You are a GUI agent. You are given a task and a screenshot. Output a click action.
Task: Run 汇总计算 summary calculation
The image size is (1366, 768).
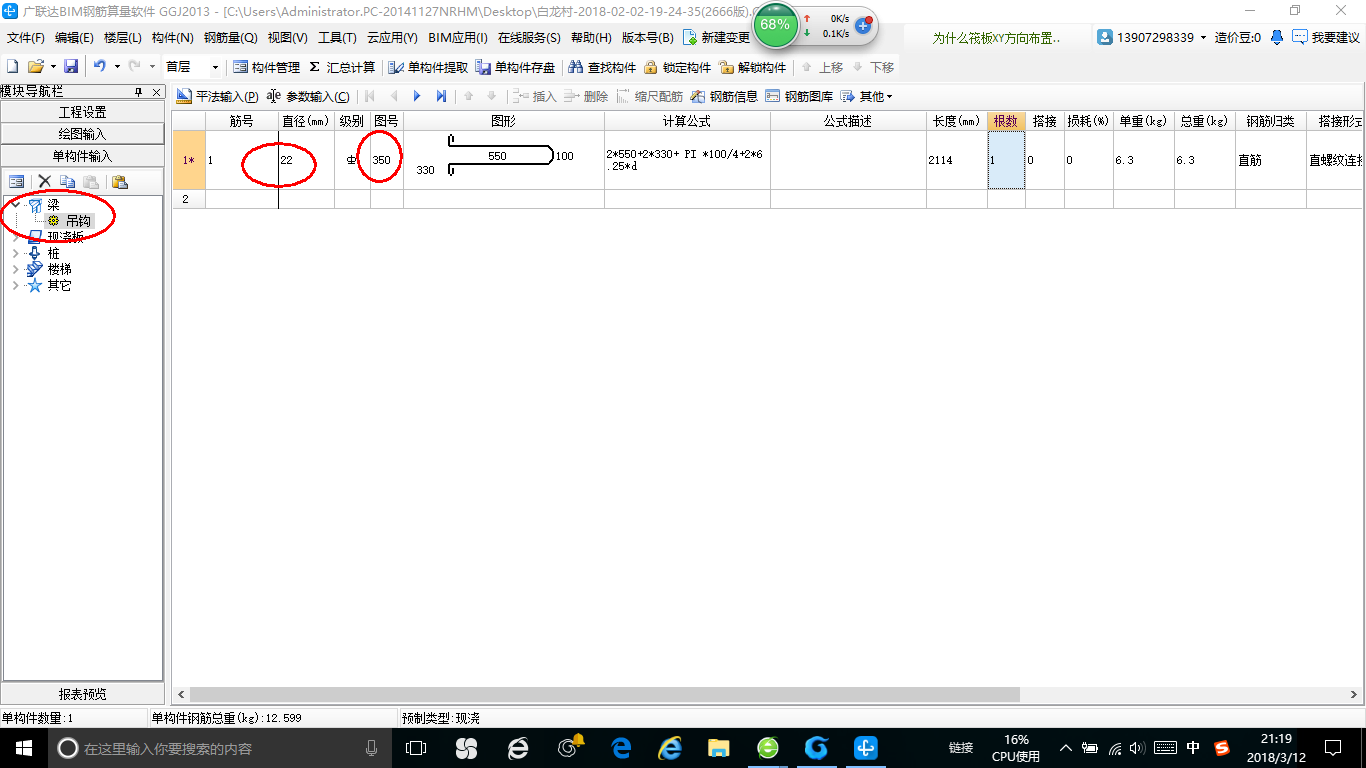pyautogui.click(x=342, y=67)
